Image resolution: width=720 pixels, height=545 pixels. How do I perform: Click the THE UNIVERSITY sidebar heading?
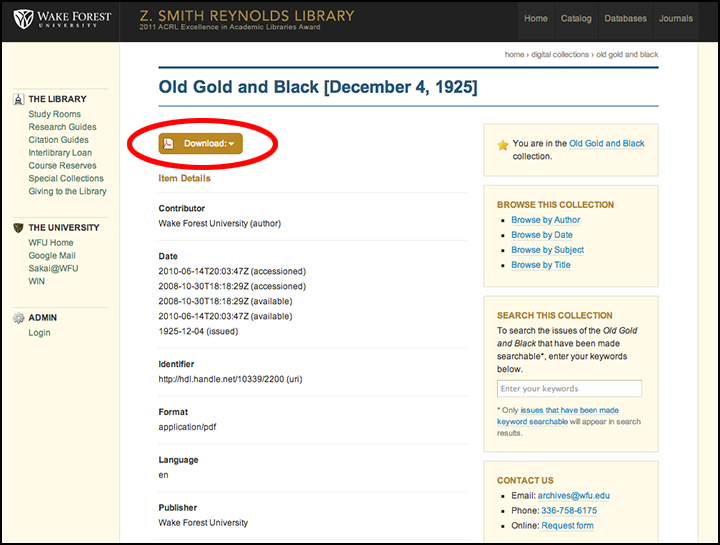[64, 228]
